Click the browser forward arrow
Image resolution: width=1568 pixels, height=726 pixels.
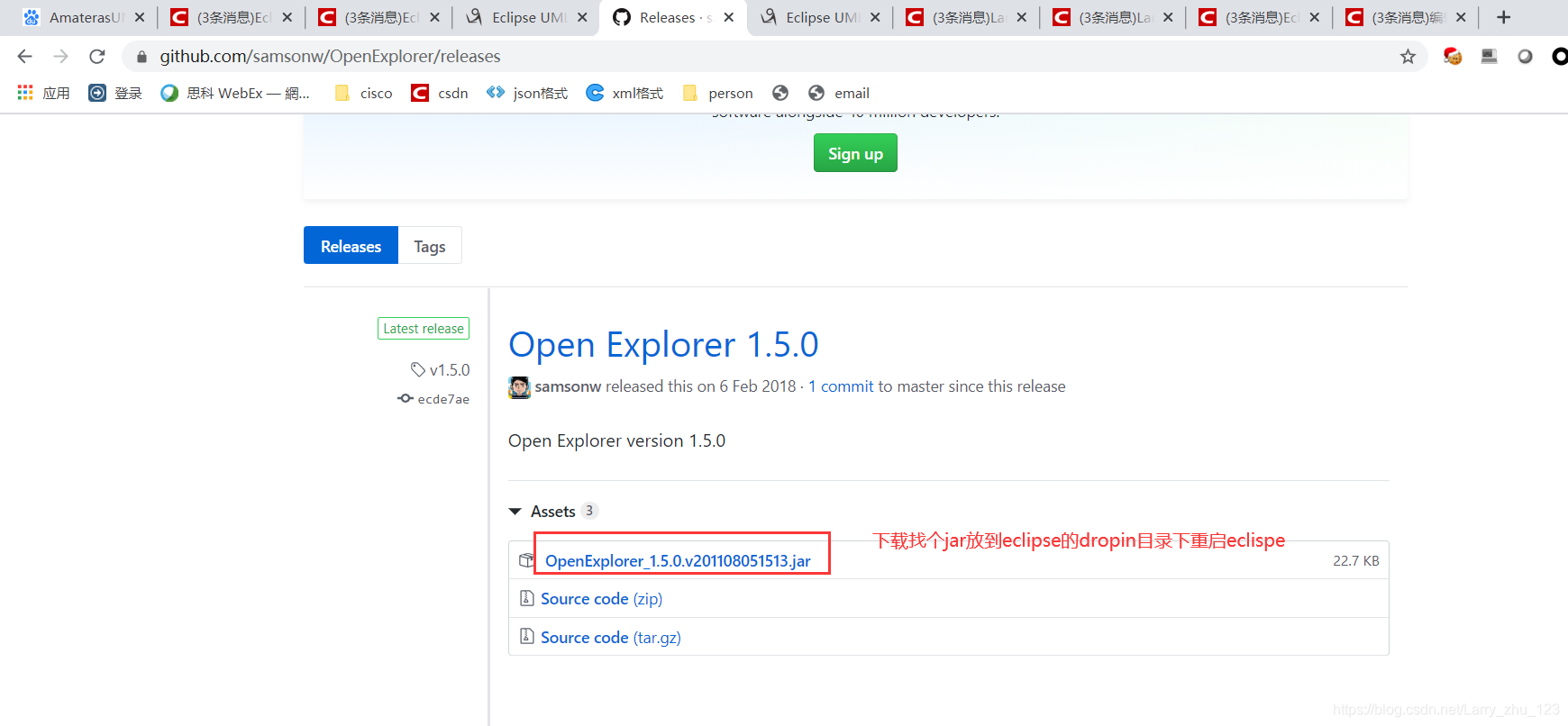[x=60, y=57]
